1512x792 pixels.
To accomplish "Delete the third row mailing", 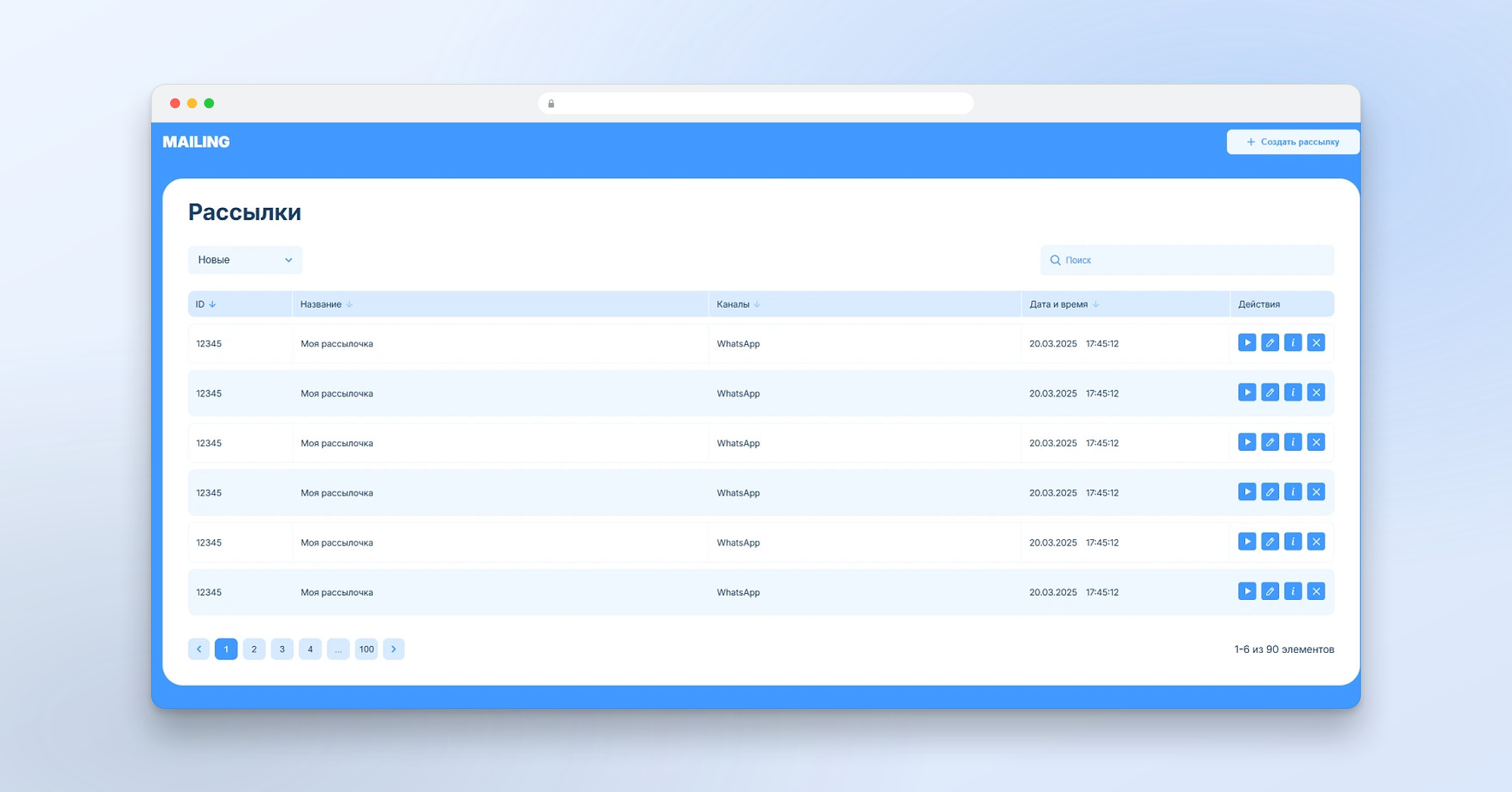I will click(x=1316, y=442).
